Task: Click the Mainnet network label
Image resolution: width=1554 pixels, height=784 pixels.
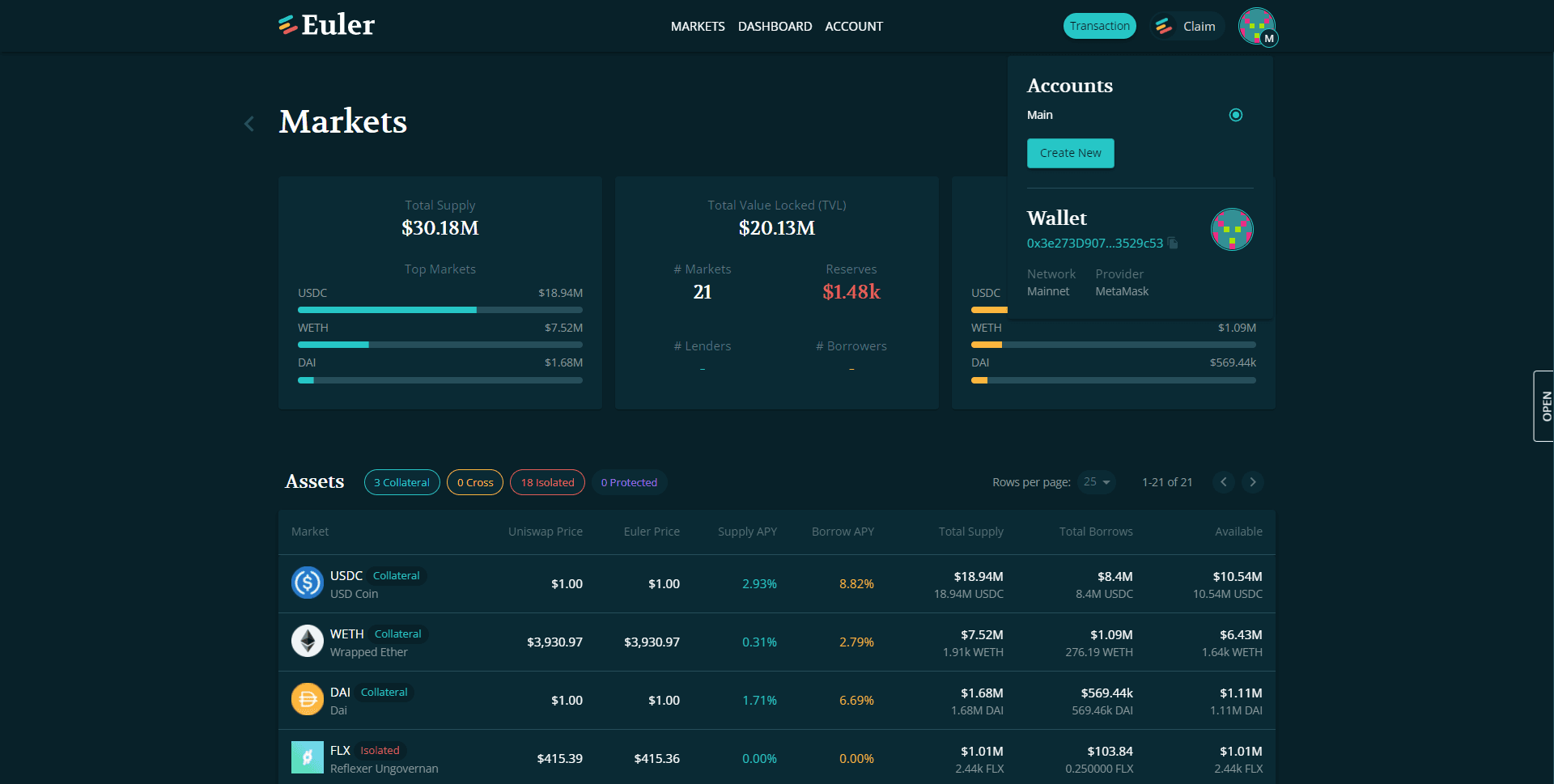Action: point(1048,291)
